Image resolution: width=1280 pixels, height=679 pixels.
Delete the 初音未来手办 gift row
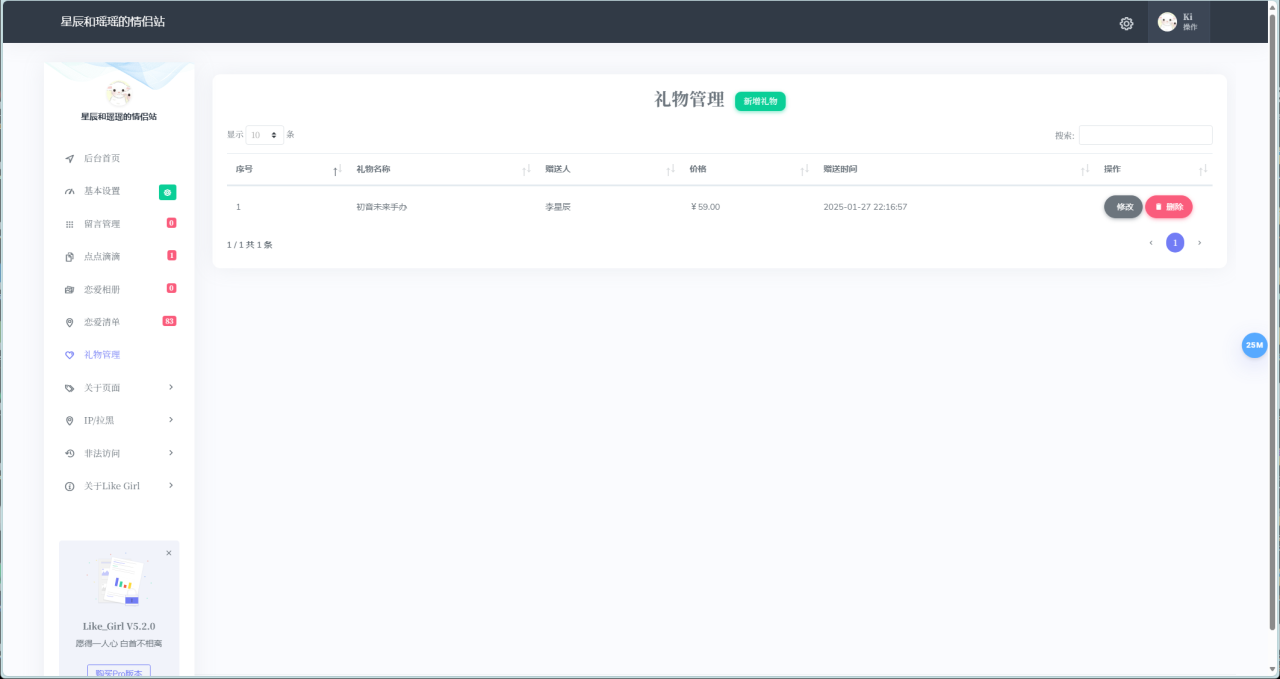click(1168, 207)
